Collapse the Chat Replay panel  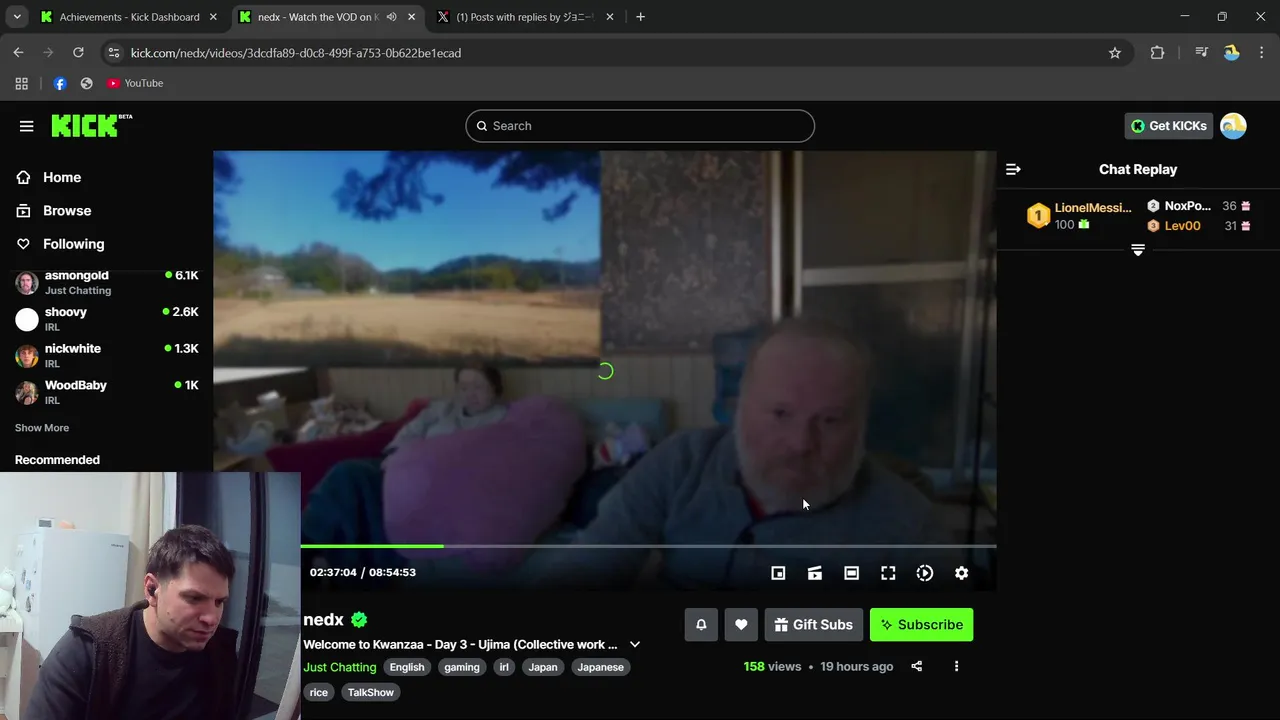[1013, 169]
